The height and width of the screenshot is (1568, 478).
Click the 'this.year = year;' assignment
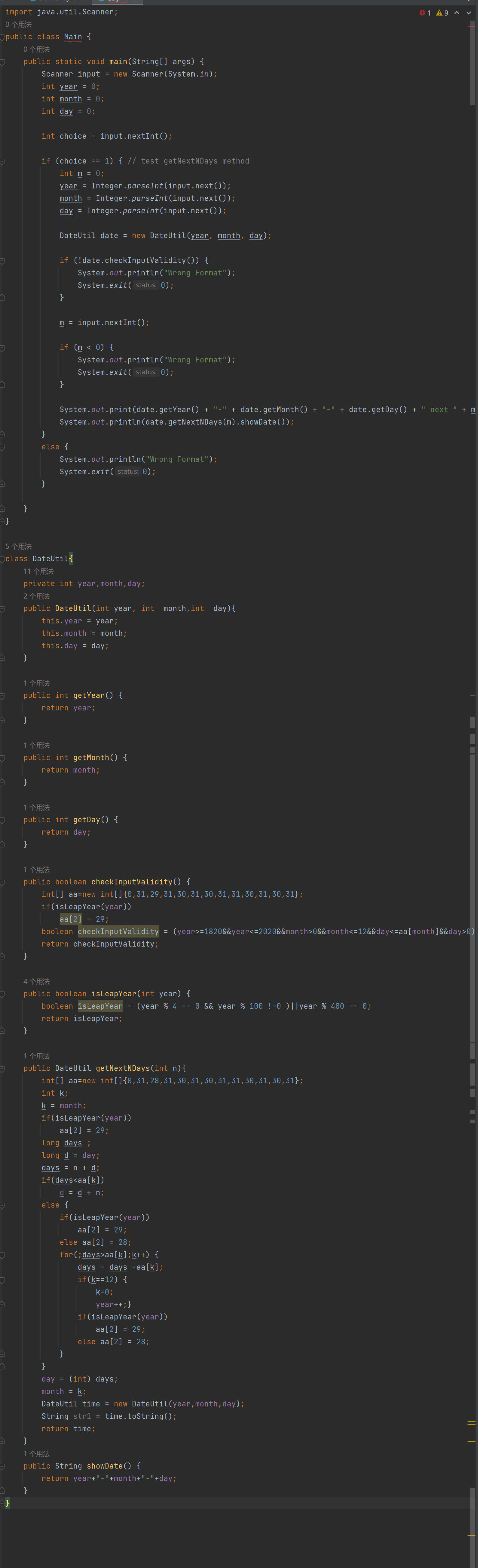coord(80,621)
